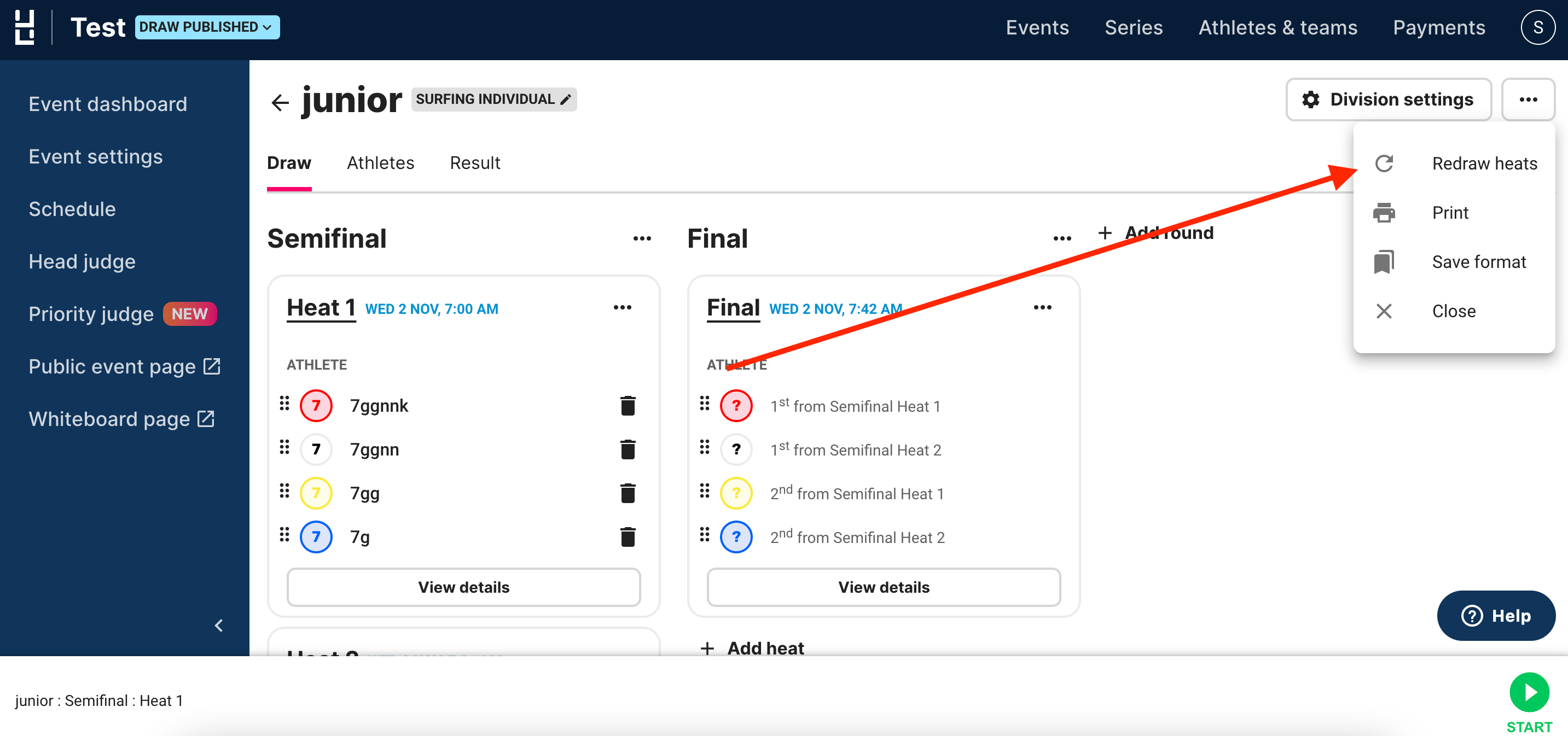Click drag handle for 2nd from Semifinal Heat 2

click(x=704, y=535)
